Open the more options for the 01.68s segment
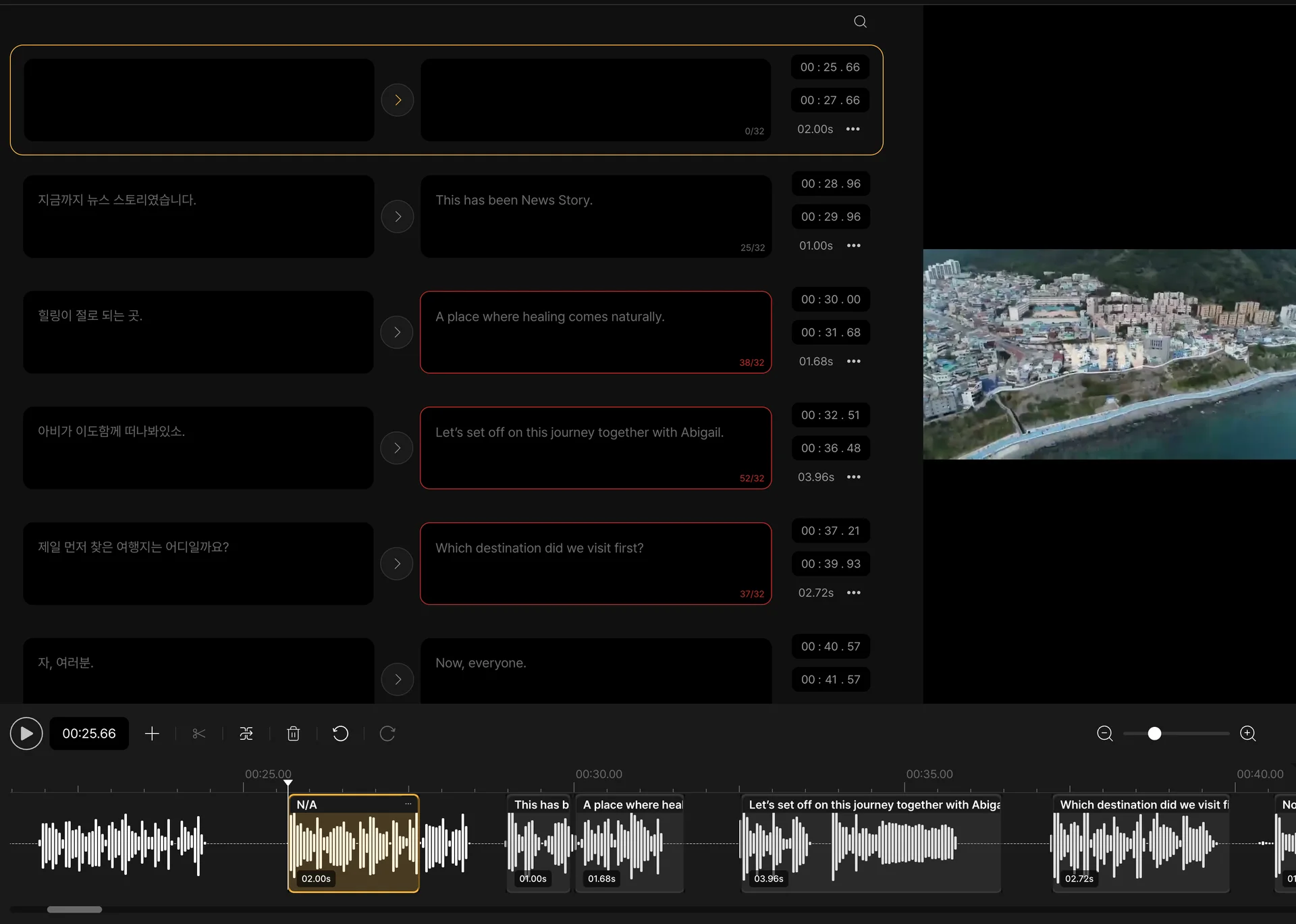Screen dimensions: 1296x924 pyautogui.click(x=854, y=362)
